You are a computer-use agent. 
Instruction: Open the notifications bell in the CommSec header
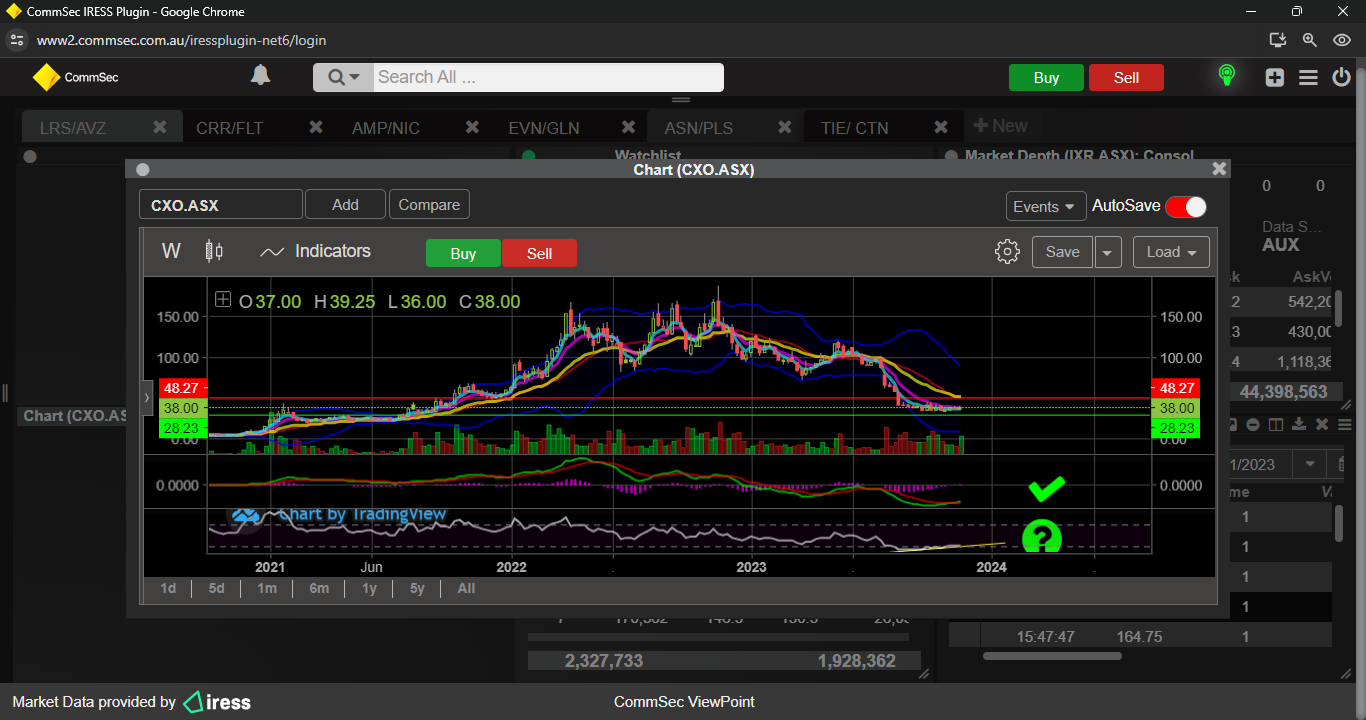[260, 76]
